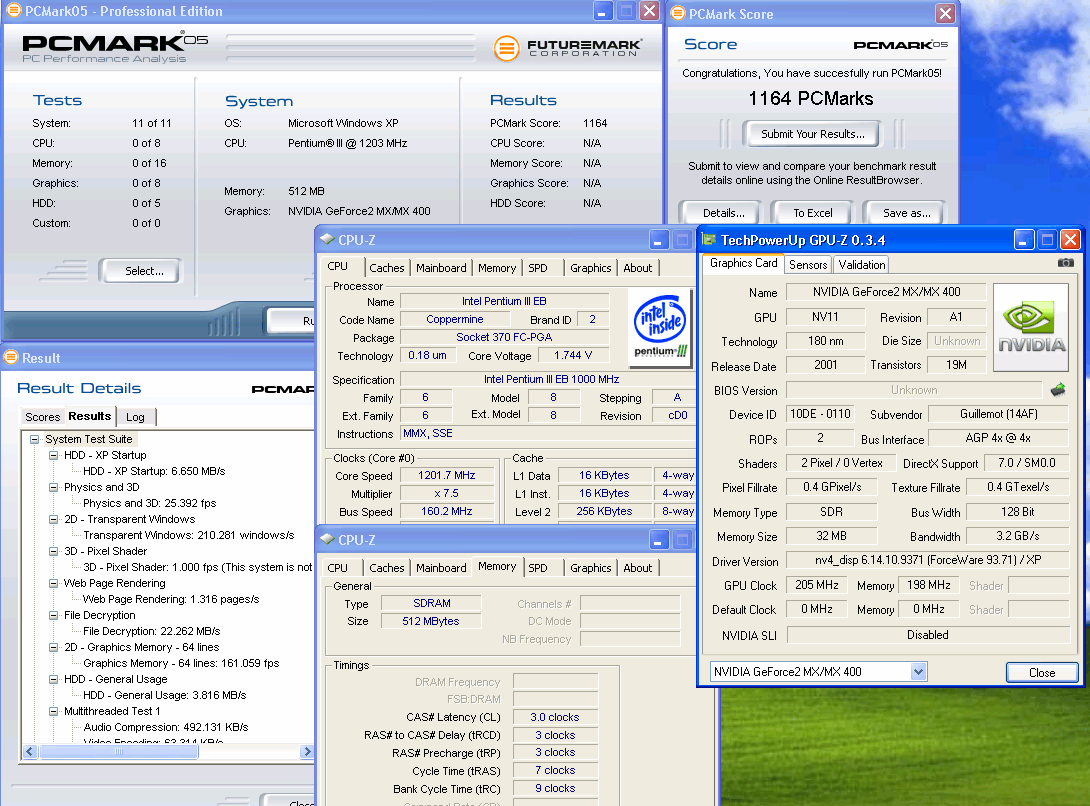Viewport: 1090px width, 806px height.
Task: Collapse the System Test Suite node
Action: 34,439
